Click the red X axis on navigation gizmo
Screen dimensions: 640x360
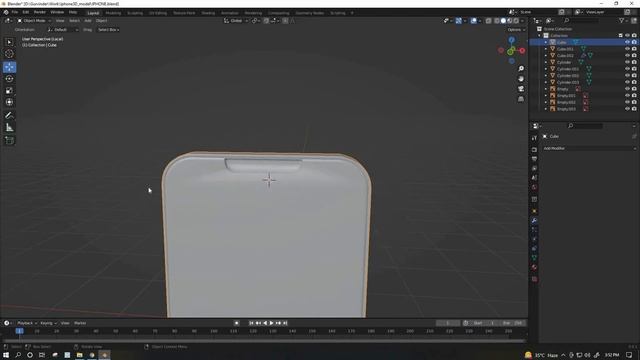522,51
